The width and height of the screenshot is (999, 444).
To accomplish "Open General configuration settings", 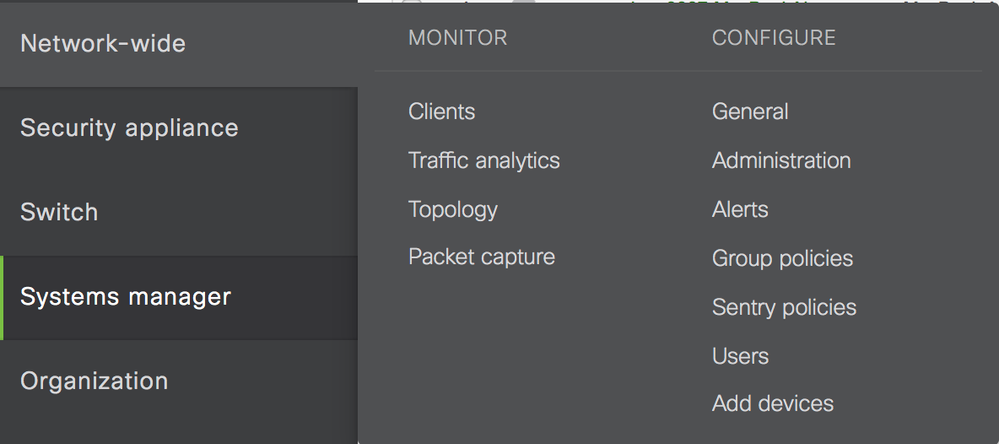I will pyautogui.click(x=750, y=112).
